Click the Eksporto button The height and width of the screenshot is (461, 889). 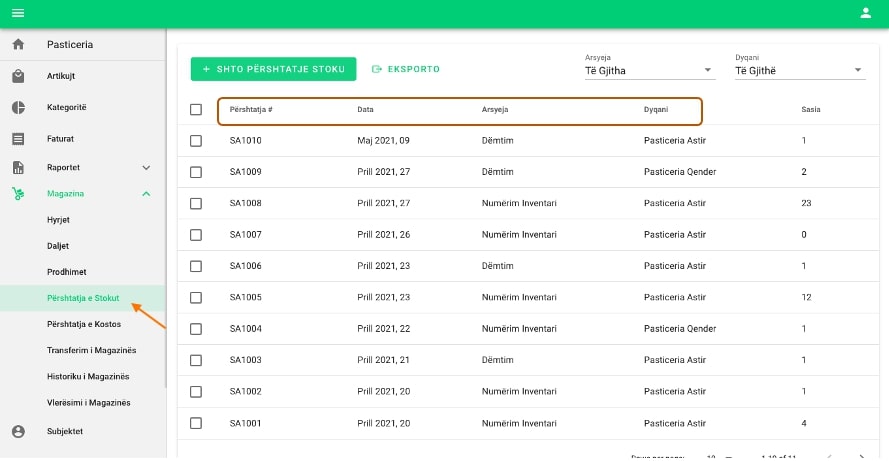point(405,69)
